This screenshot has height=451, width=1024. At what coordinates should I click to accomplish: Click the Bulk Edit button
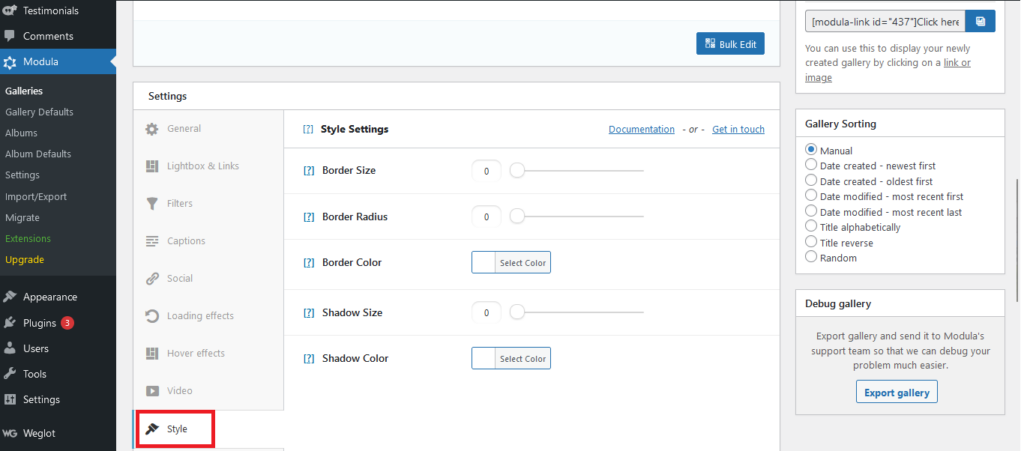pyautogui.click(x=730, y=44)
